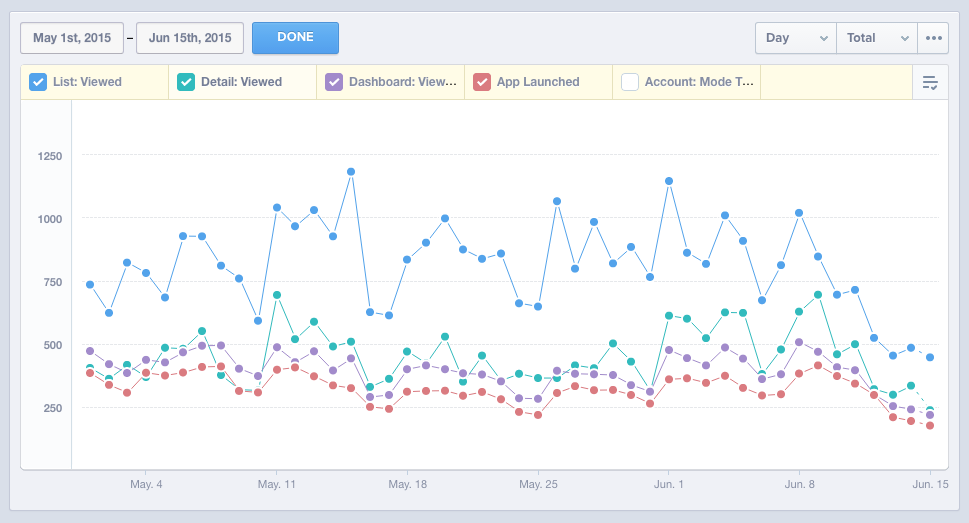Click the Jun. 1 x-axis date label
Screen dimensions: 969x523
(668, 483)
